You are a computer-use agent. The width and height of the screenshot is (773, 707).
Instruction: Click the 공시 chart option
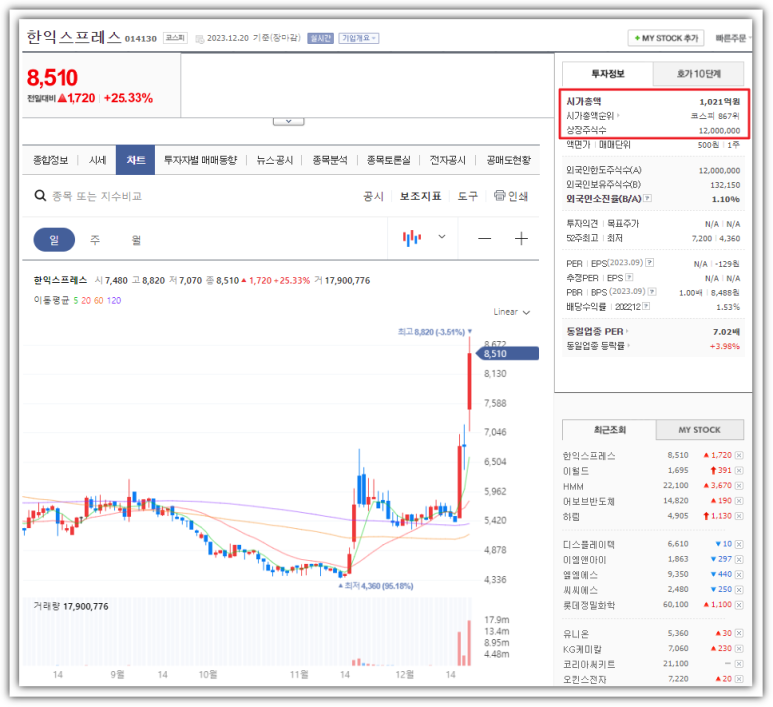pos(373,196)
